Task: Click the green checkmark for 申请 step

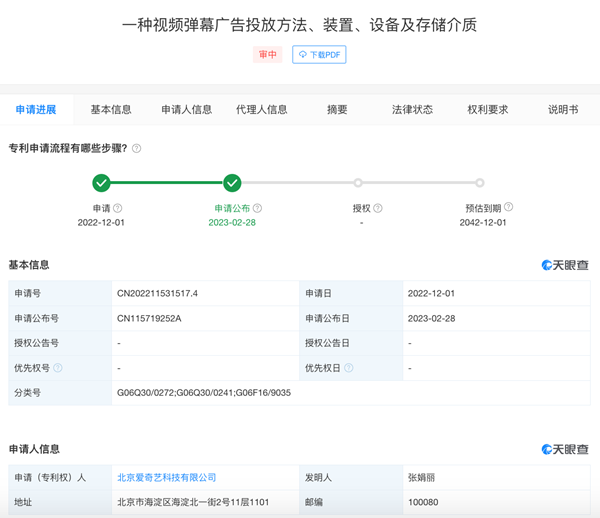Action: pyautogui.click(x=101, y=183)
